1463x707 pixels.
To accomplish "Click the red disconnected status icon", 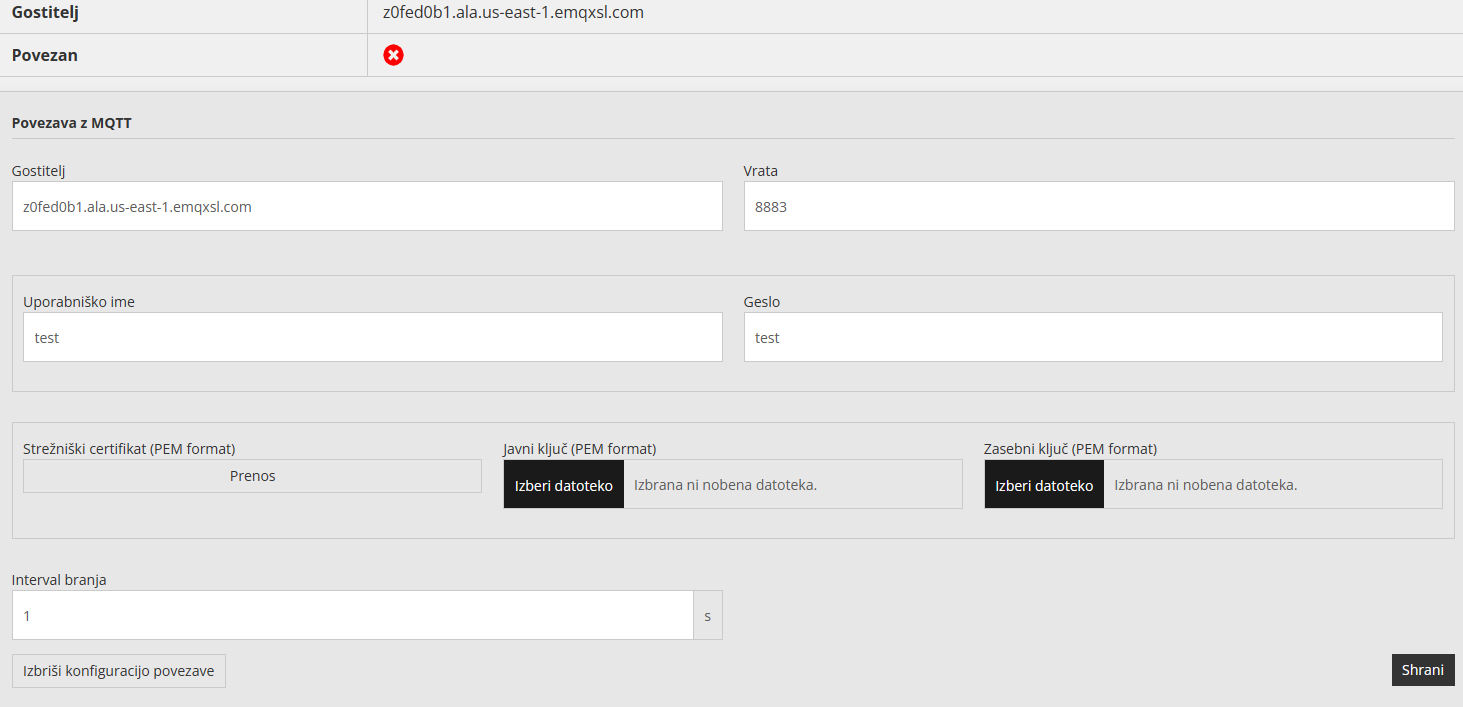I will (x=394, y=55).
